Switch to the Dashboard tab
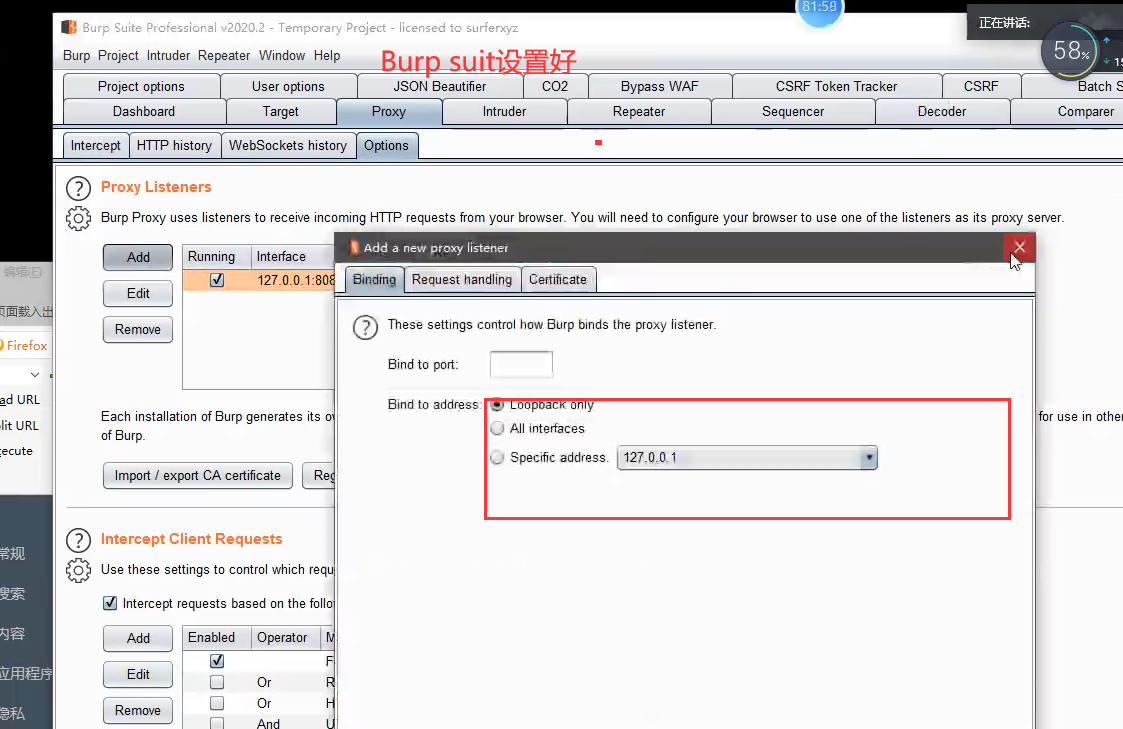1123x729 pixels. point(144,111)
